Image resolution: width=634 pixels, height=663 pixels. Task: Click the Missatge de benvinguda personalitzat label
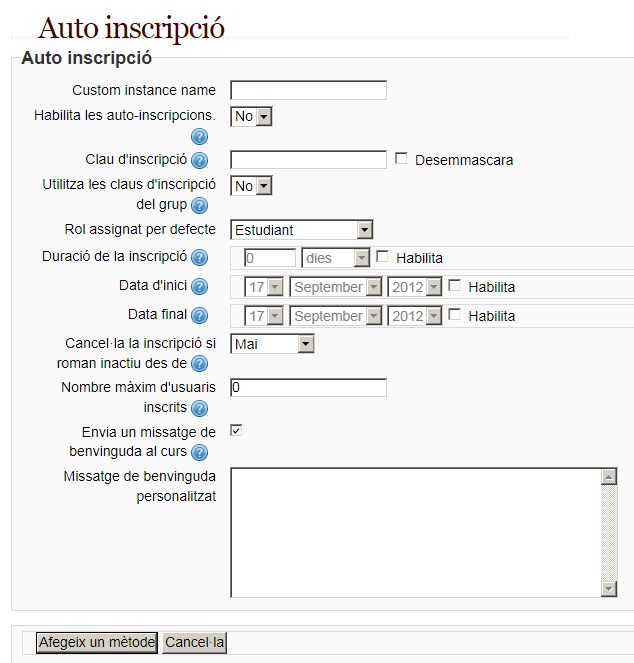140,486
